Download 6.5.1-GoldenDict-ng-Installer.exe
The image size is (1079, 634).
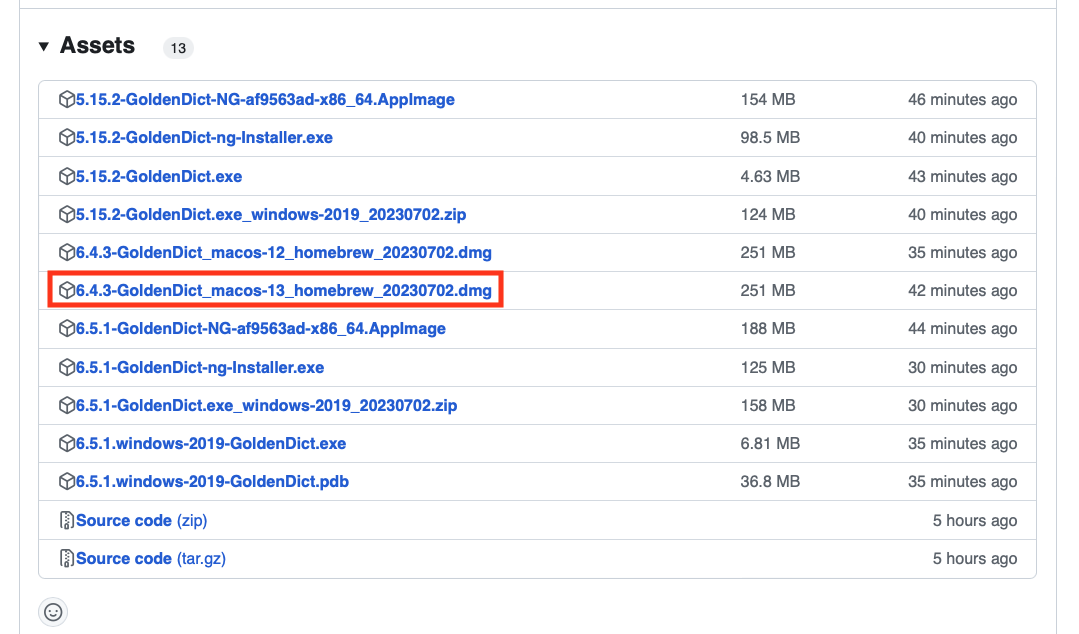200,367
